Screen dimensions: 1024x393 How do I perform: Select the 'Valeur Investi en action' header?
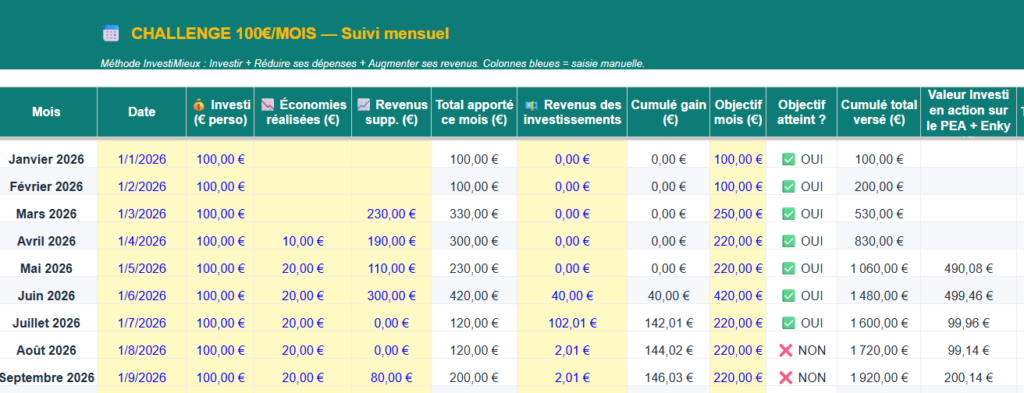968,112
